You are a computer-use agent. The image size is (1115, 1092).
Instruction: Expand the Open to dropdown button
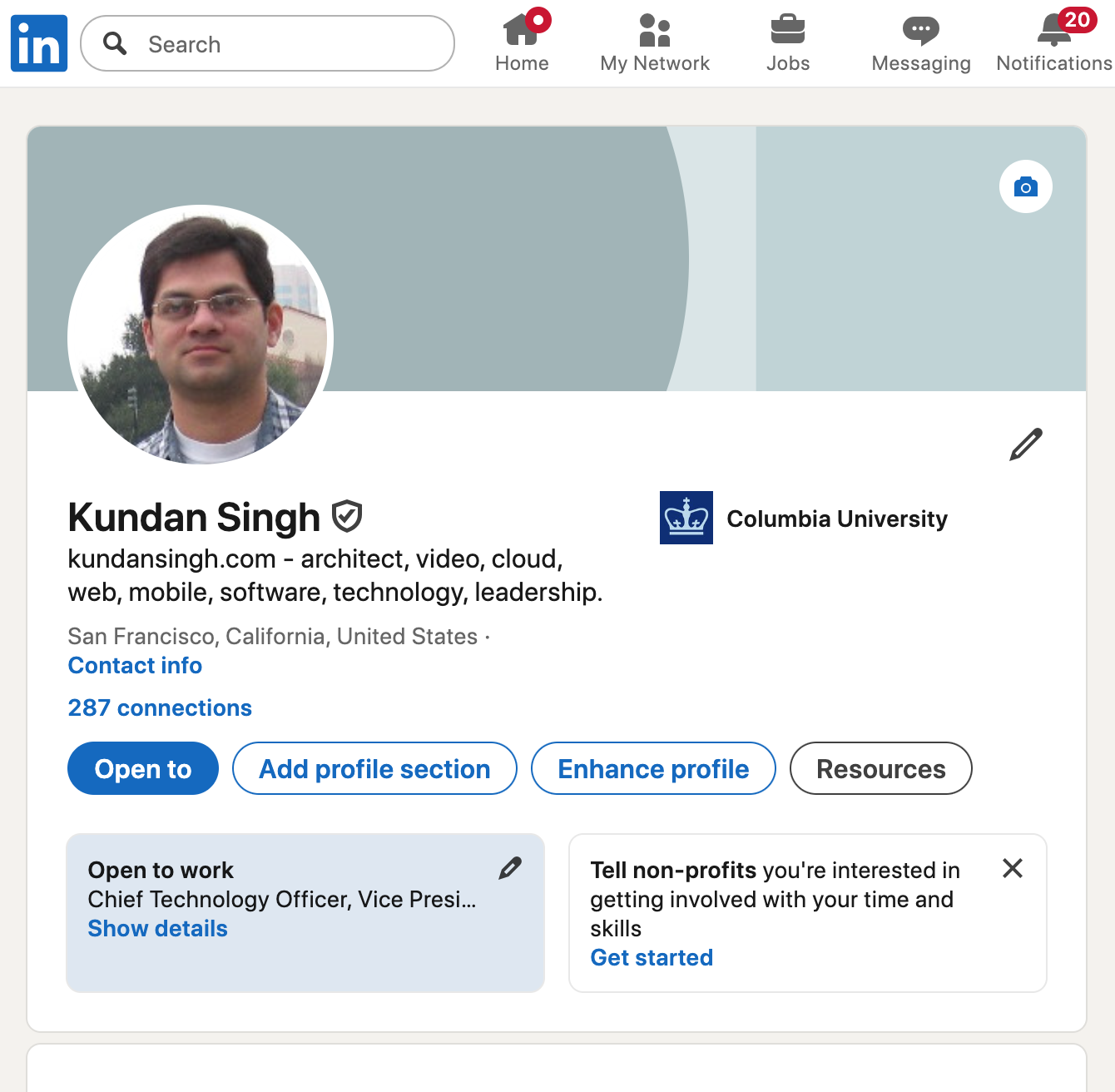pos(143,768)
